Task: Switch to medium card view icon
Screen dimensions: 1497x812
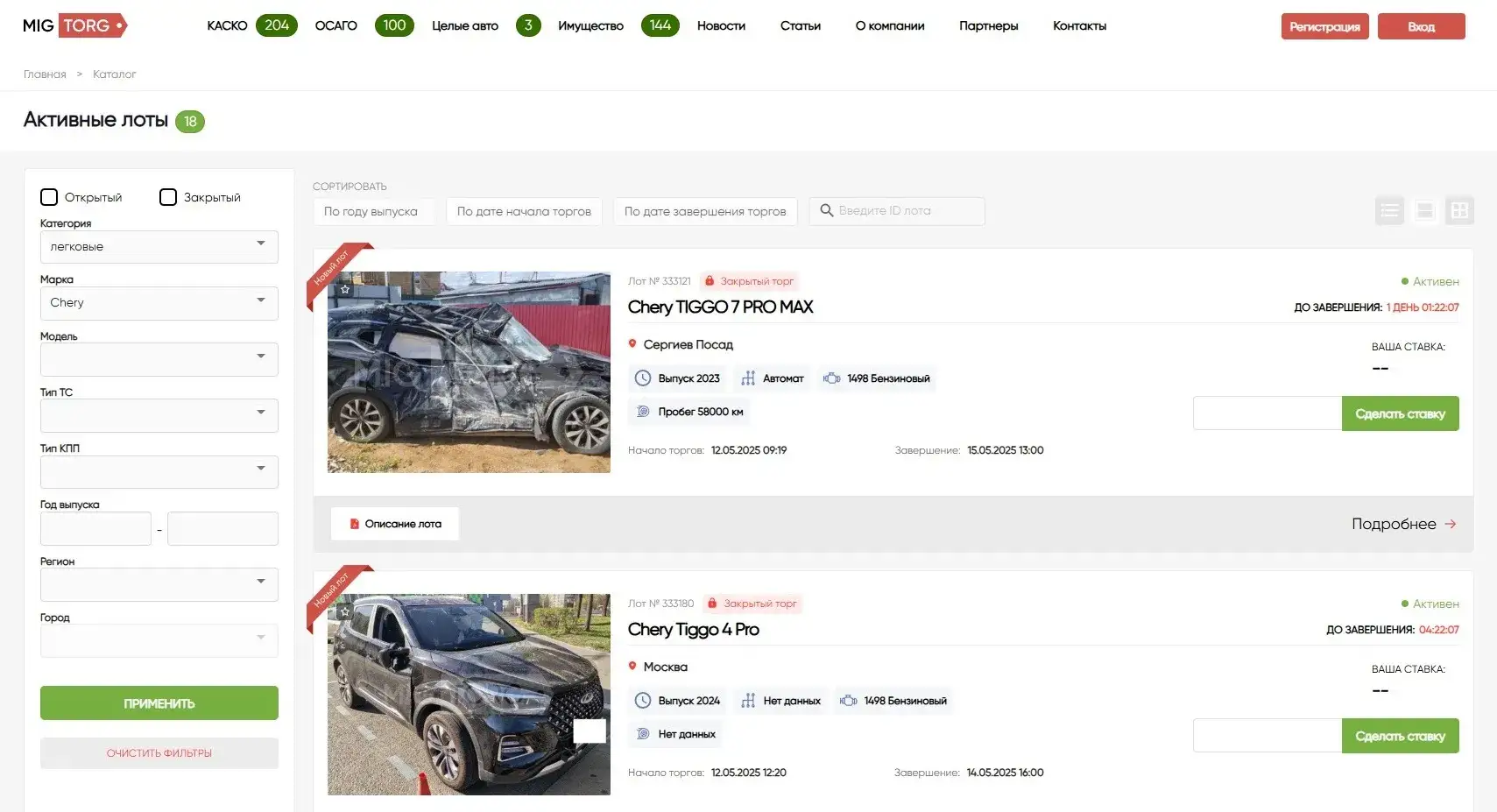Action: coord(1425,210)
